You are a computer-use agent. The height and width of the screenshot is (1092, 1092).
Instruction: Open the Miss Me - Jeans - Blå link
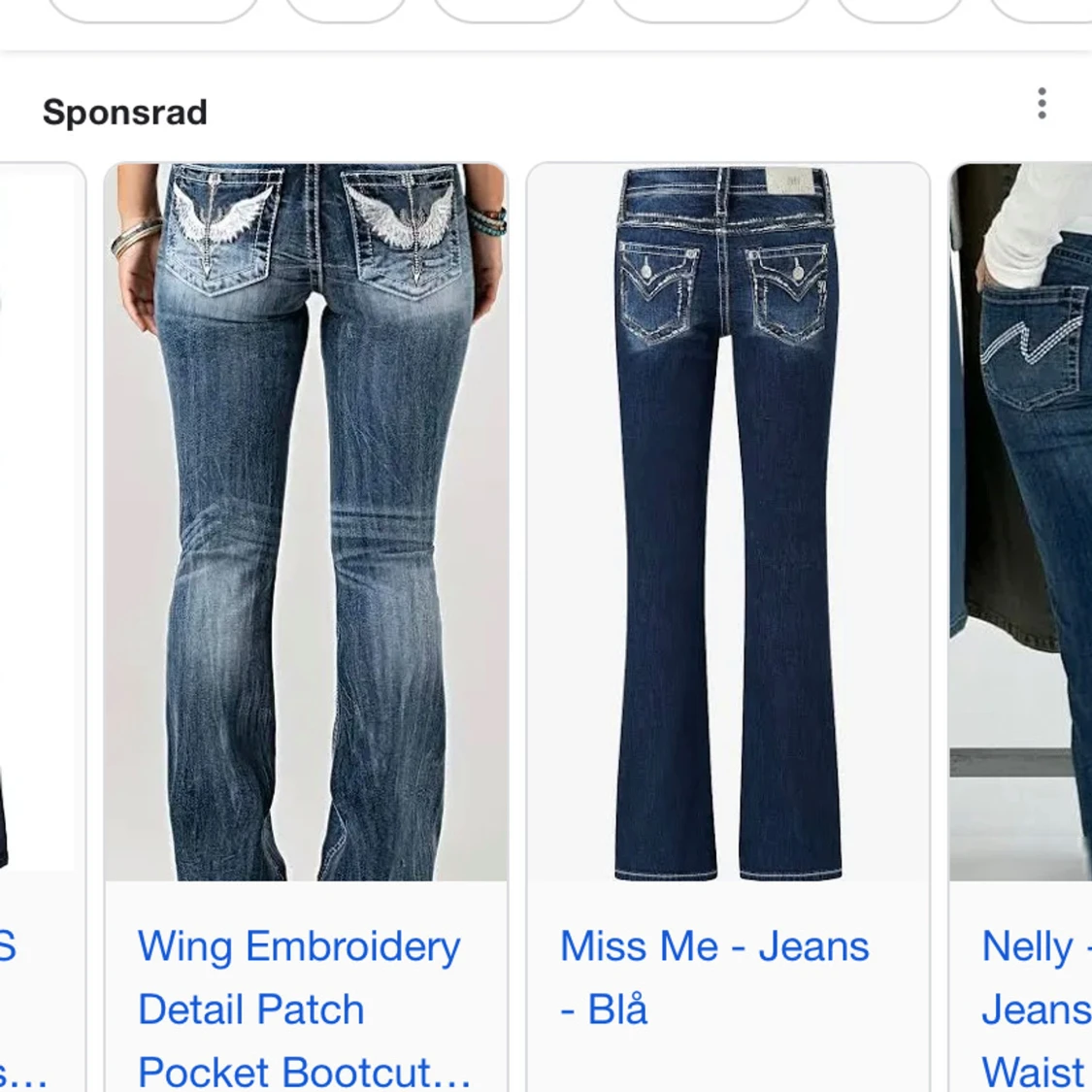(x=714, y=977)
